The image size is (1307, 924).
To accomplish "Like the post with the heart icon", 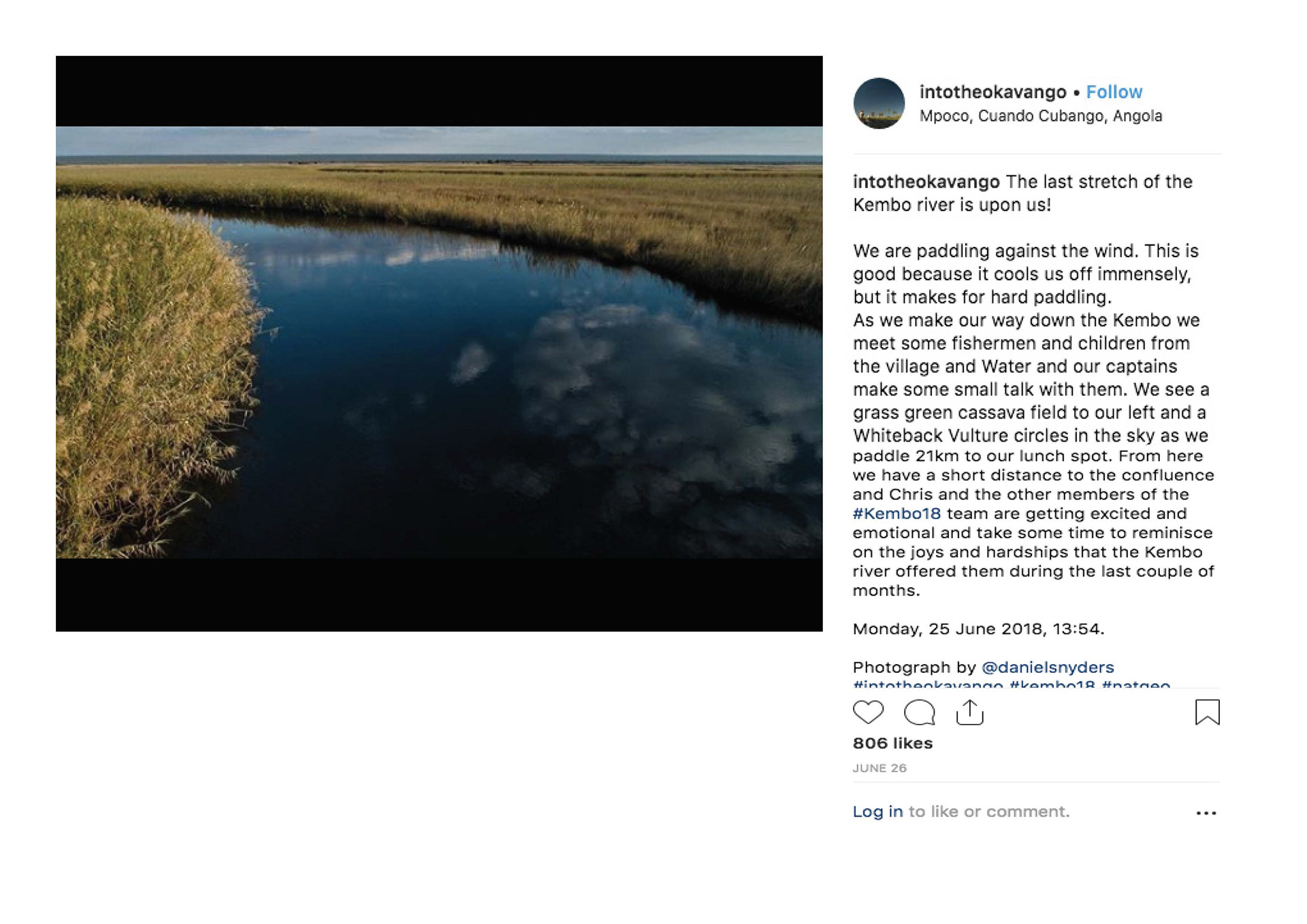I will [x=868, y=712].
